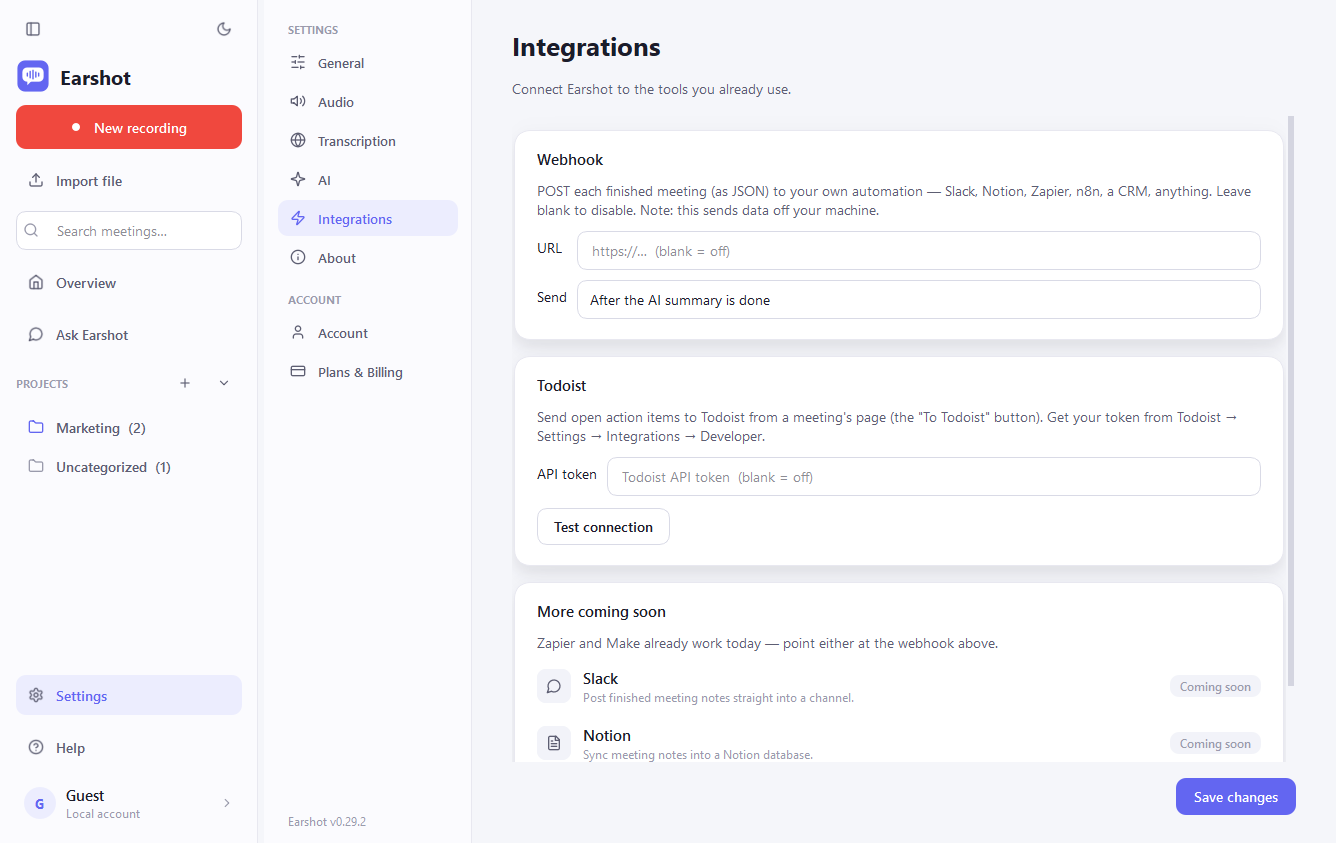Image resolution: width=1336 pixels, height=843 pixels.
Task: Focus the Search meetings field
Action: [x=129, y=230]
